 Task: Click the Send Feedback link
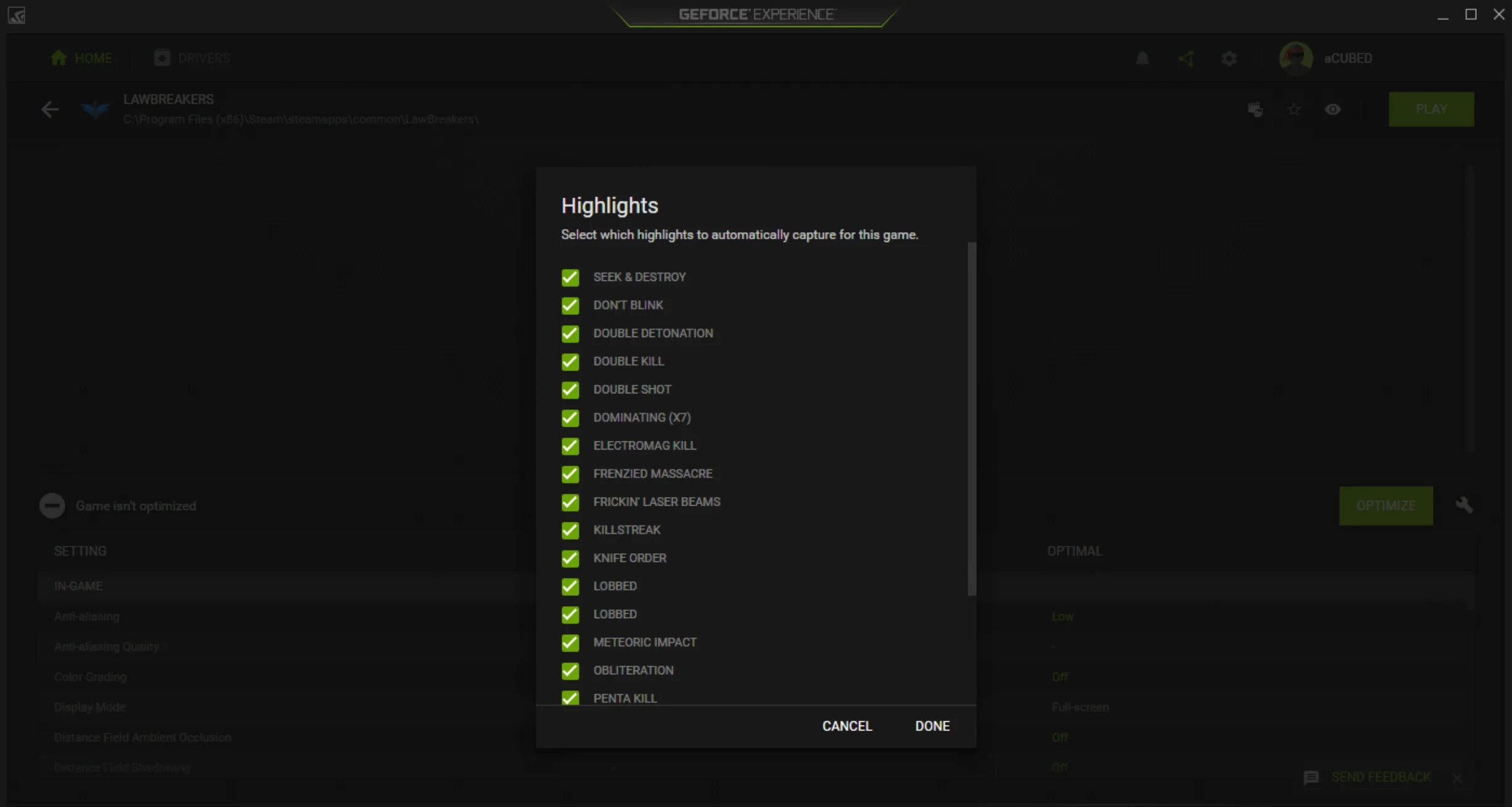1380,777
